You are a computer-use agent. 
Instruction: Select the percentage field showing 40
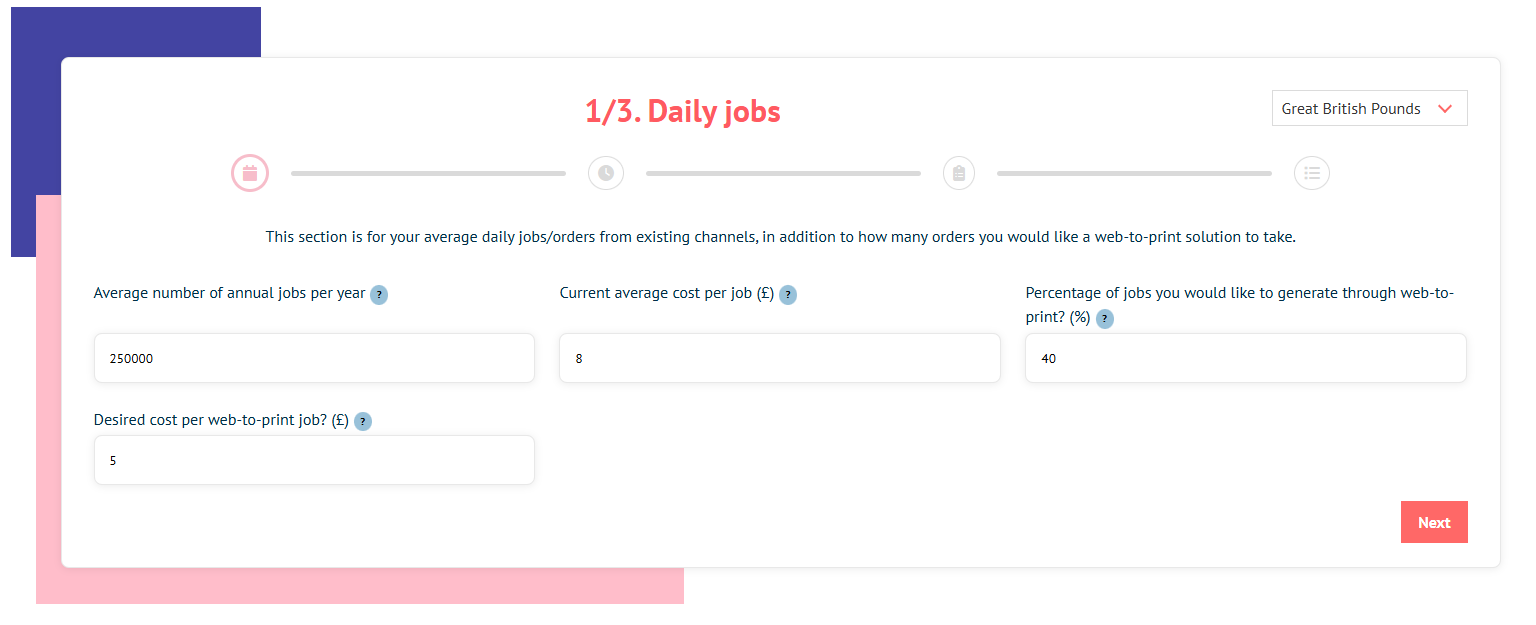pyautogui.click(x=1246, y=358)
